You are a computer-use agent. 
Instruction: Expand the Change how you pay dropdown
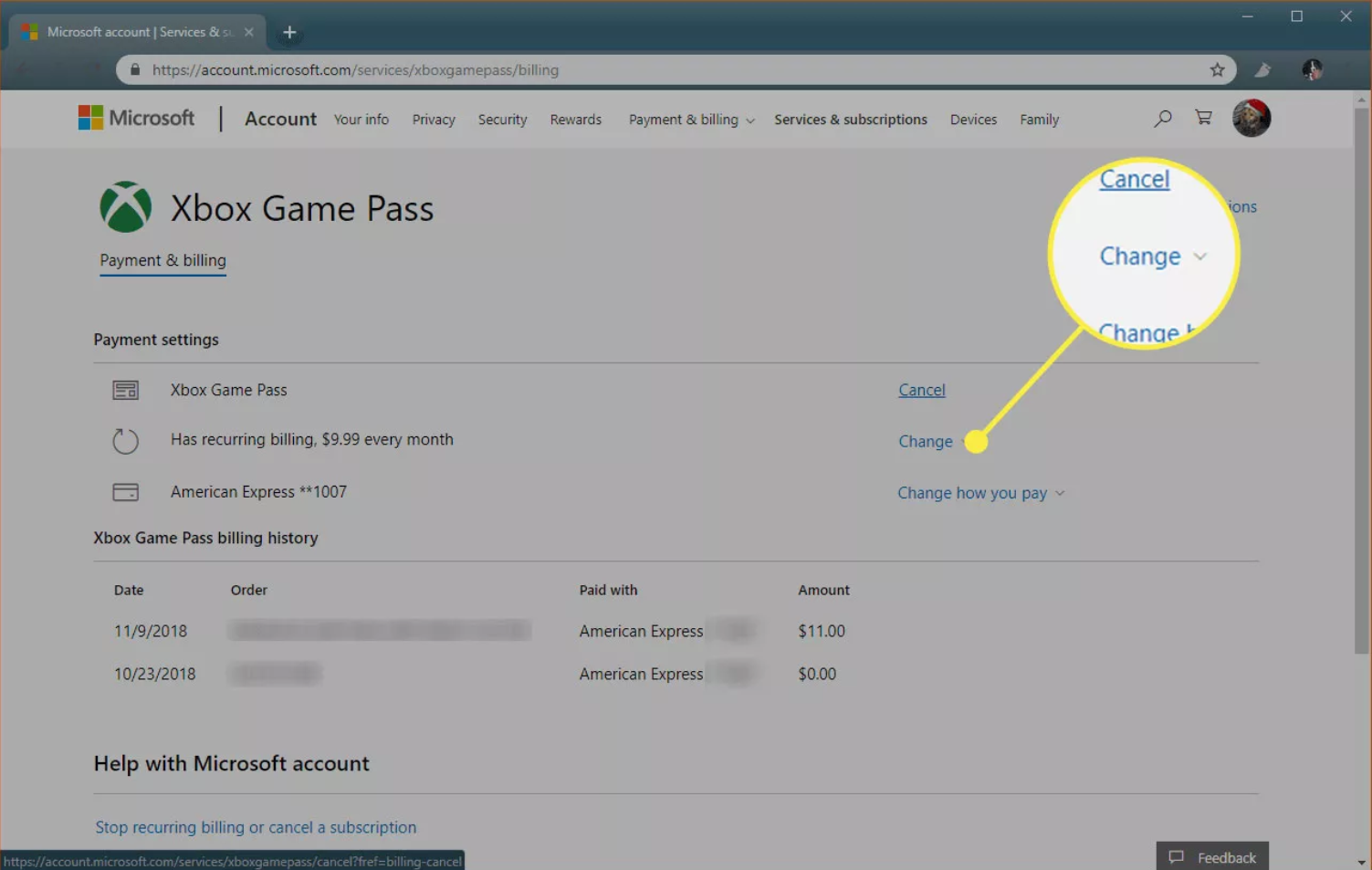click(x=981, y=493)
